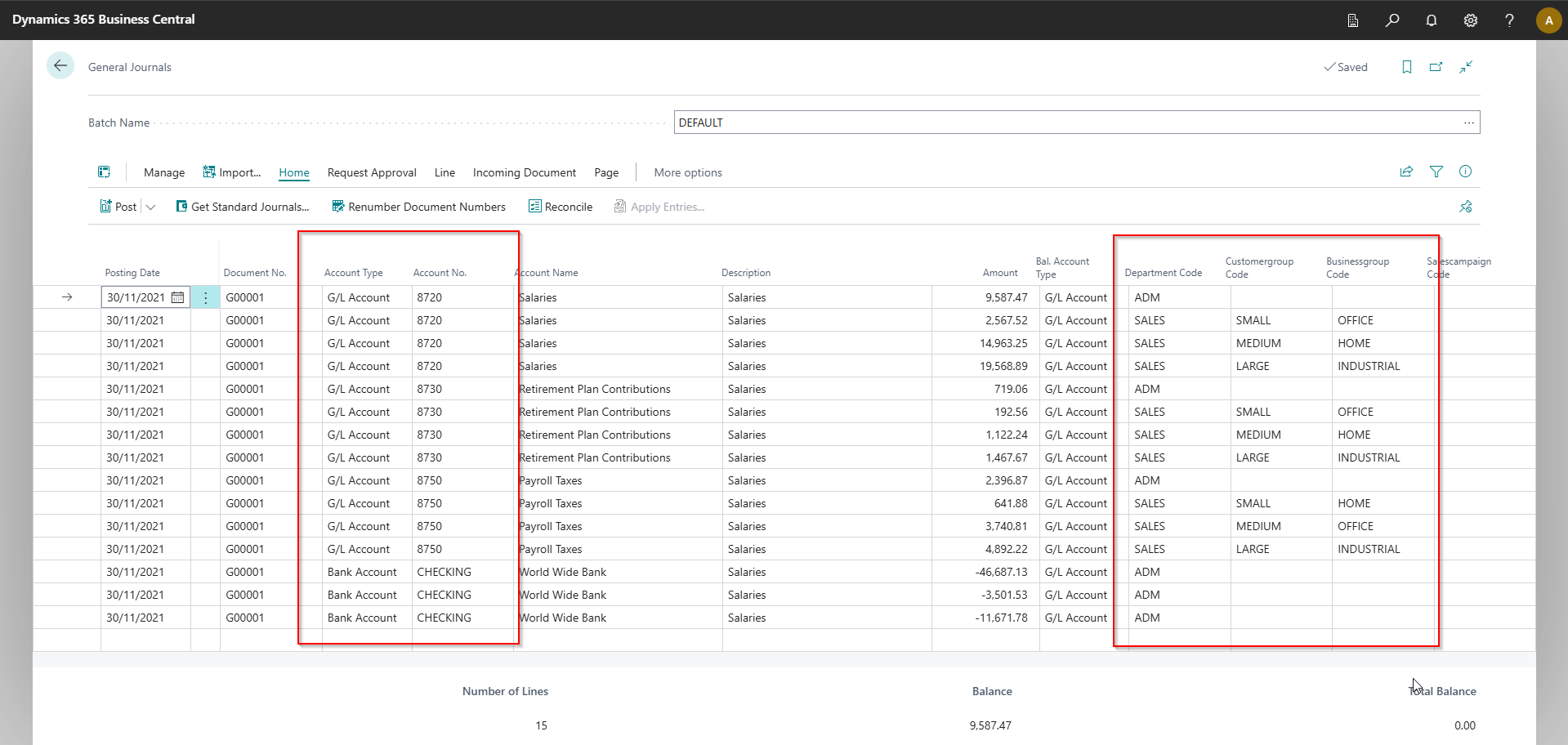Open the notifications bell
Viewport: 1568px width, 745px height.
[1432, 20]
